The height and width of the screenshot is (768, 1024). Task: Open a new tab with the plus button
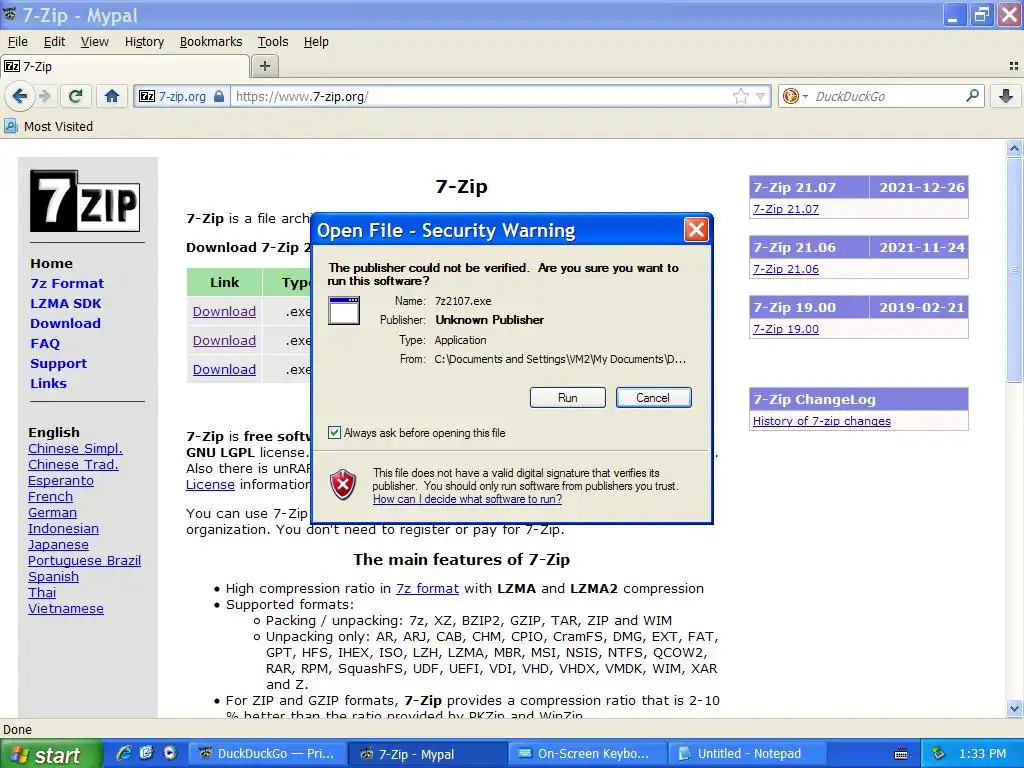[264, 66]
